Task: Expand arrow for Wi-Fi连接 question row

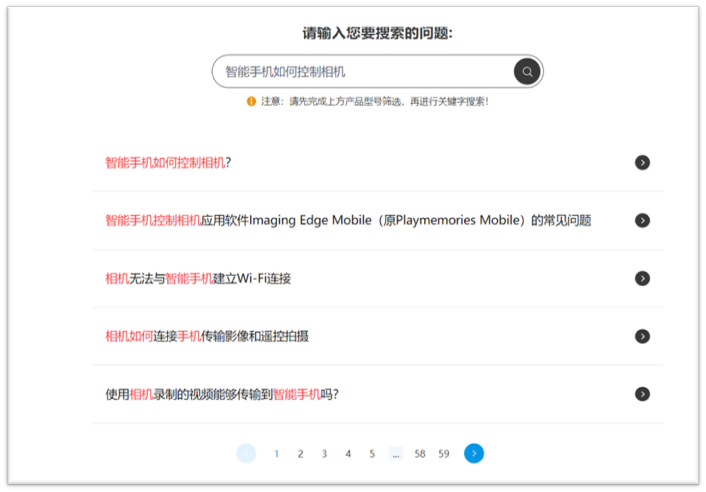Action: click(642, 279)
